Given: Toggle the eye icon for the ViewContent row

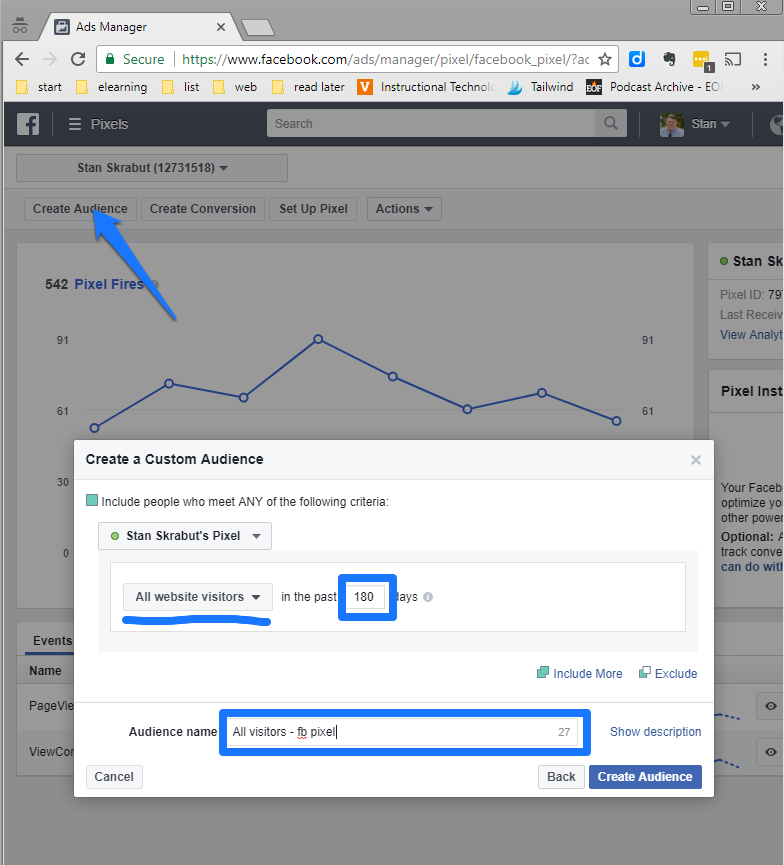Looking at the screenshot, I should point(770,751).
